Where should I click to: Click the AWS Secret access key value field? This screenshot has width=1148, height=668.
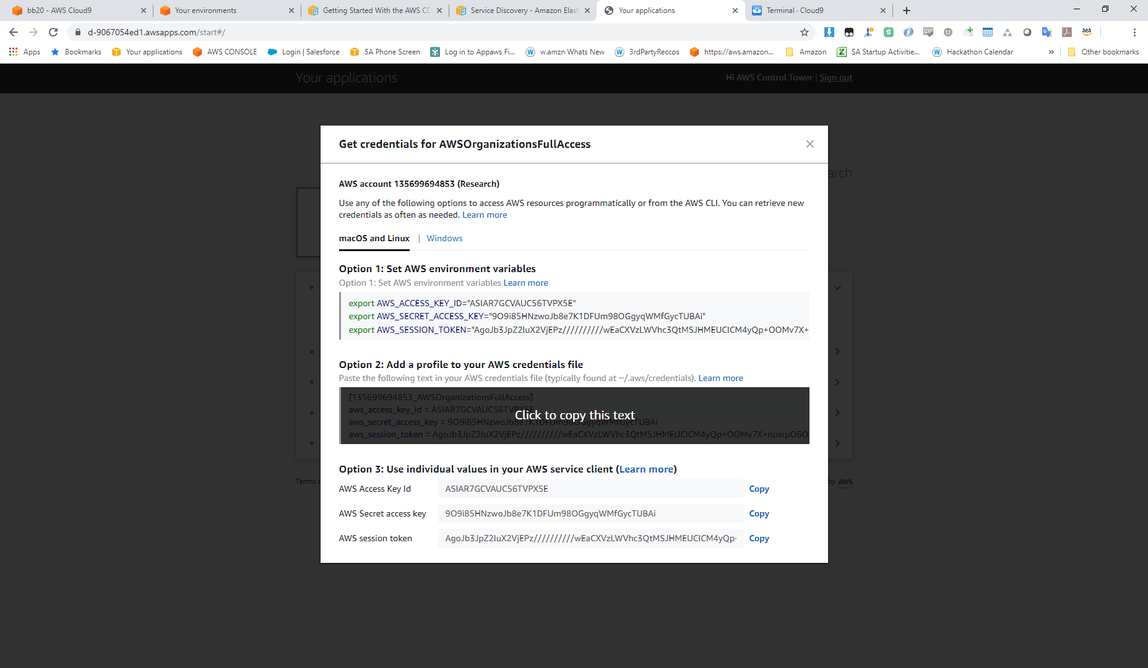[591, 513]
